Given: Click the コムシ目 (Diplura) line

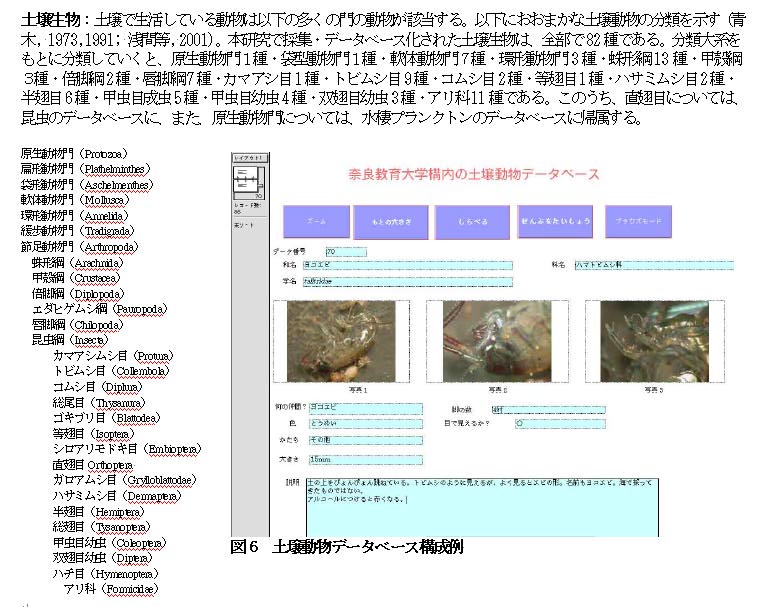Looking at the screenshot, I should pyautogui.click(x=98, y=387).
